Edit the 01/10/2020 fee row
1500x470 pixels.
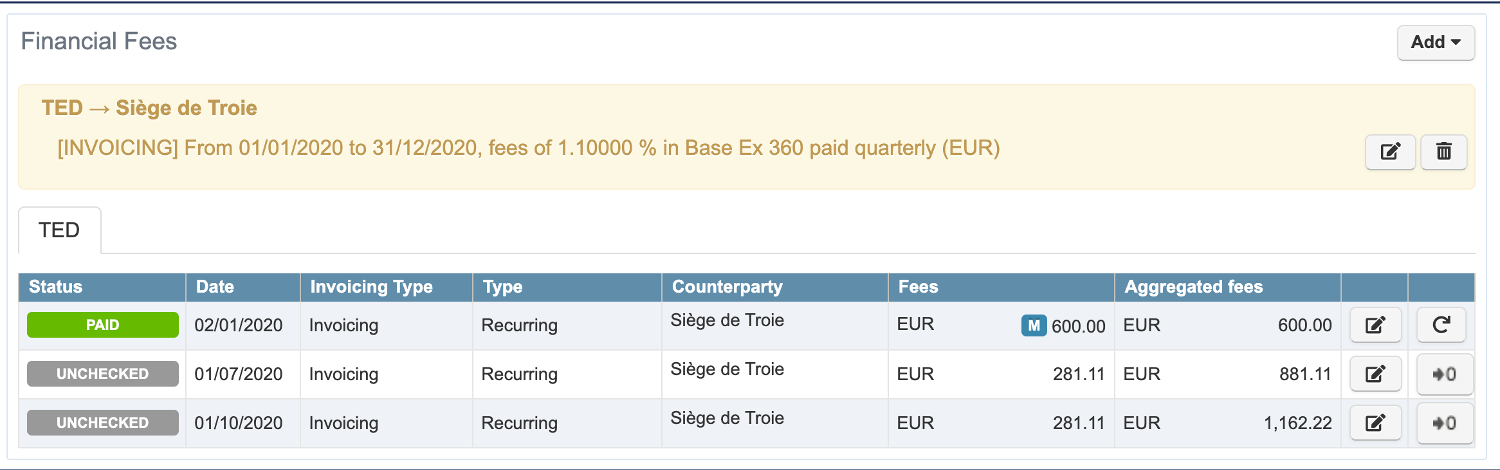point(1375,423)
